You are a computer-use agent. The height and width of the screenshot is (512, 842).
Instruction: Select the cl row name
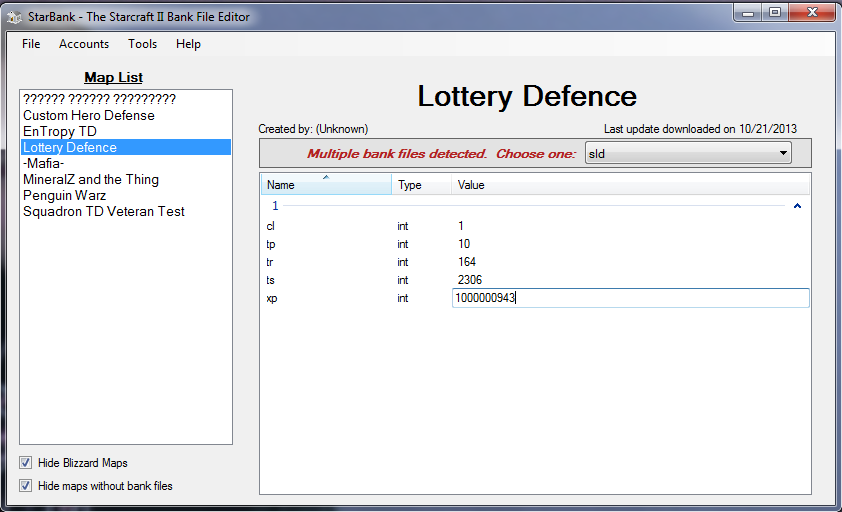tap(270, 226)
